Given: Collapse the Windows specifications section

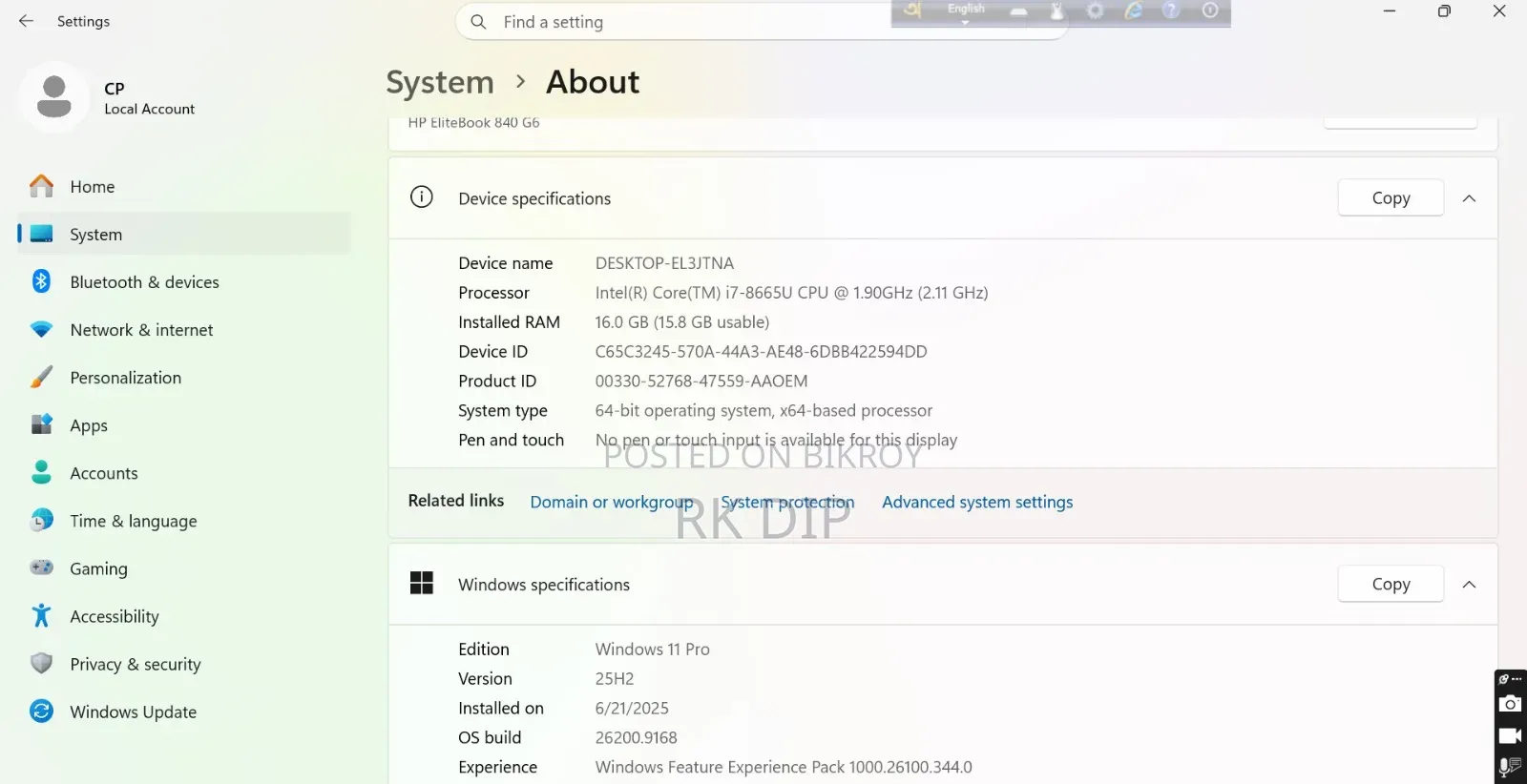Looking at the screenshot, I should [x=1470, y=584].
